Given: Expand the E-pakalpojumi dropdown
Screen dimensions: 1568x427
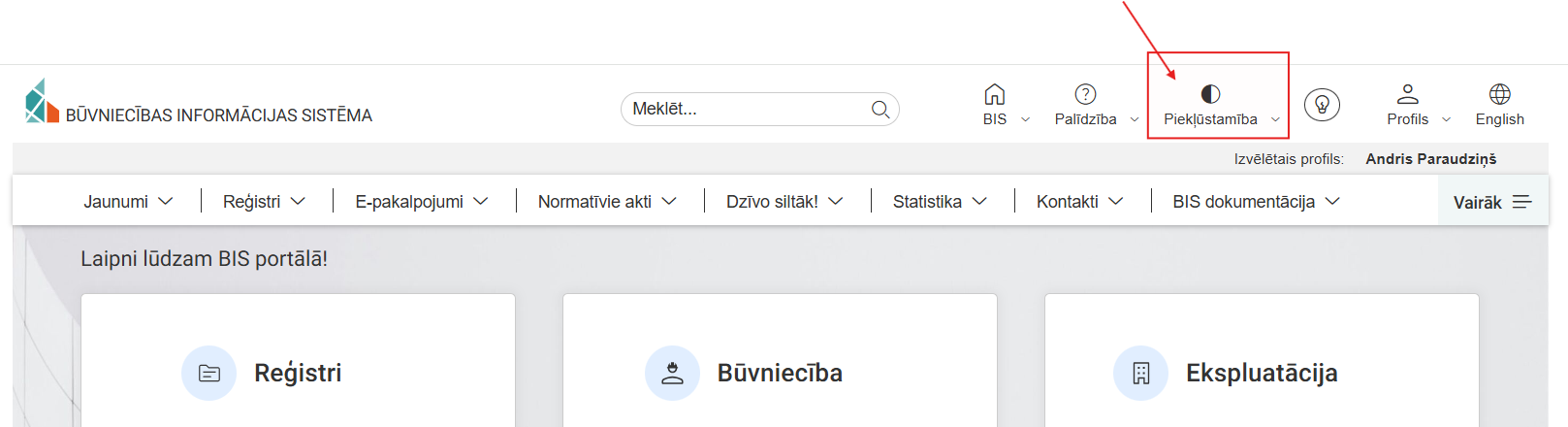Looking at the screenshot, I should [x=421, y=201].
